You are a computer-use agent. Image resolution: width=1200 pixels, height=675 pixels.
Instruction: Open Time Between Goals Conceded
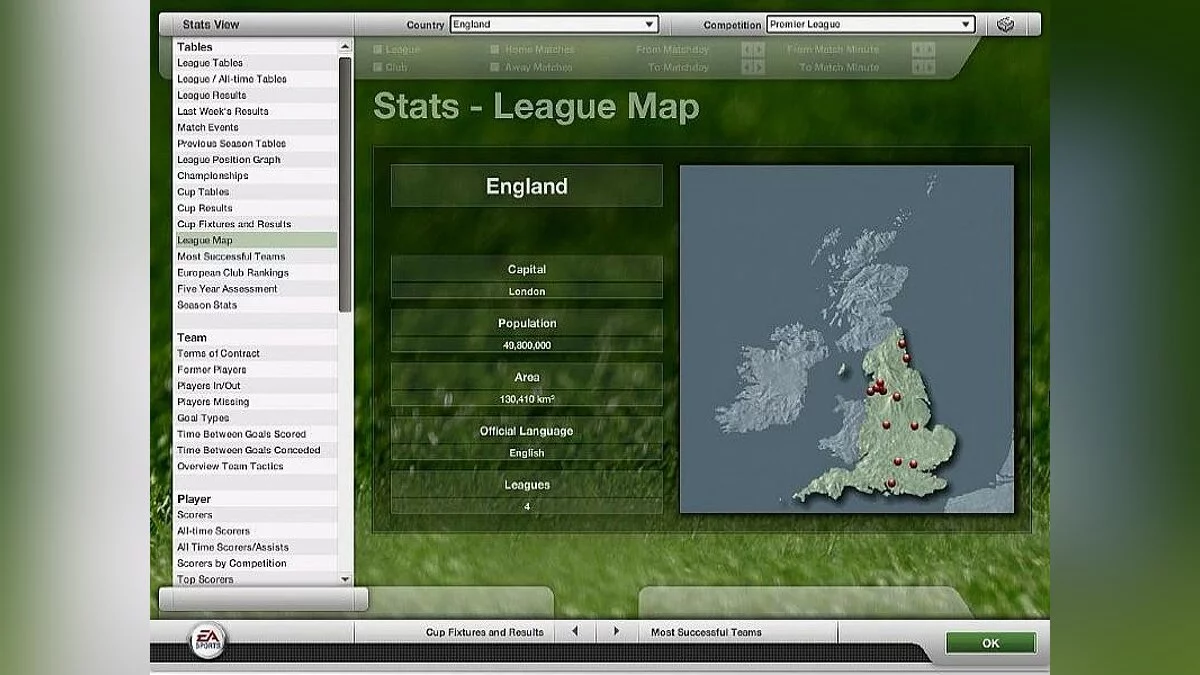click(255, 450)
